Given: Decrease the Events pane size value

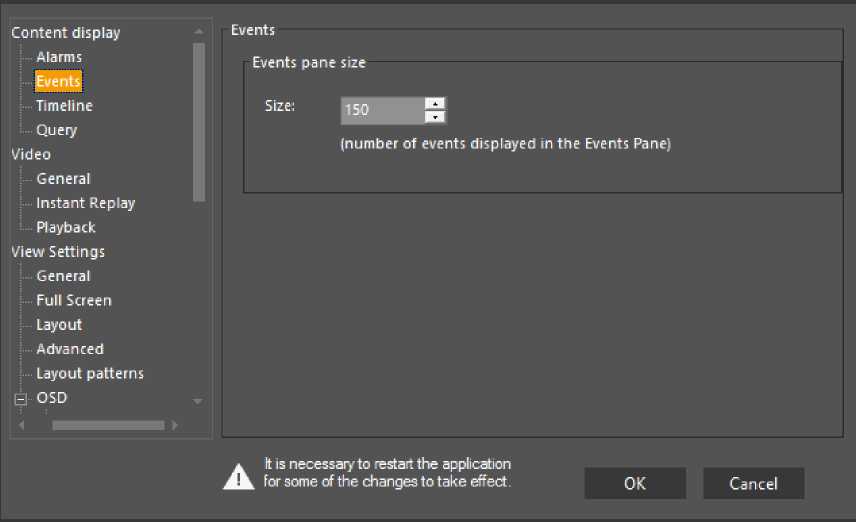Looking at the screenshot, I should coord(434,117).
